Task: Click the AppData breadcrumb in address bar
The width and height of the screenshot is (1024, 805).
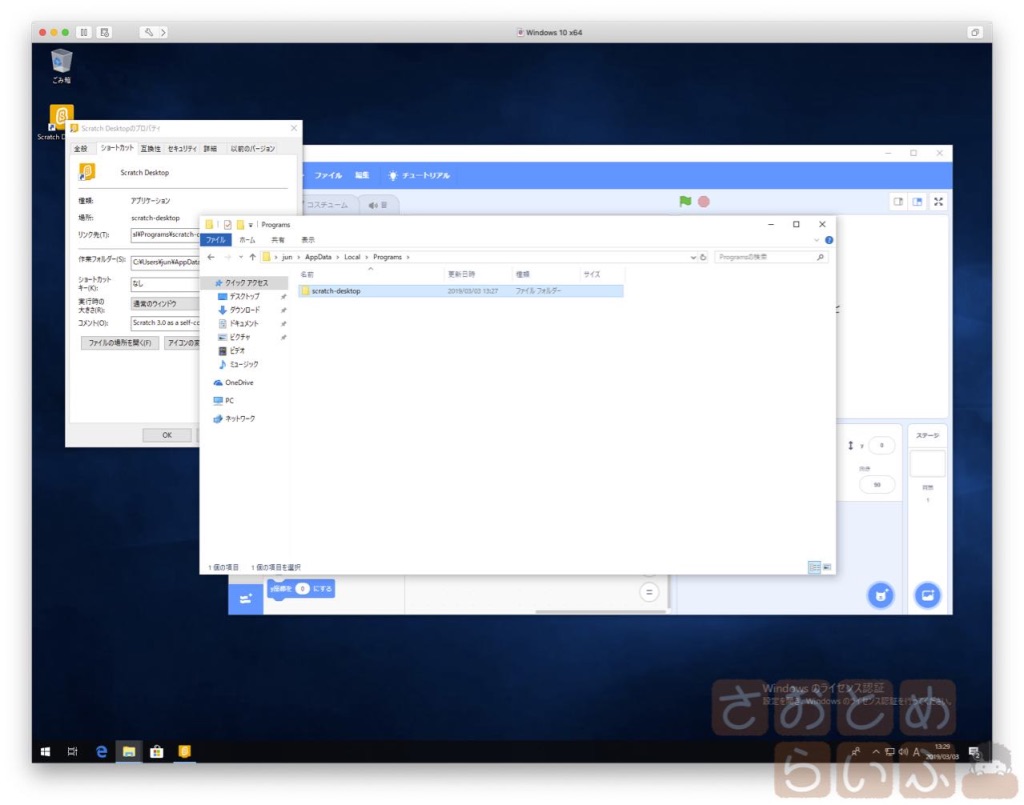Action: (318, 257)
